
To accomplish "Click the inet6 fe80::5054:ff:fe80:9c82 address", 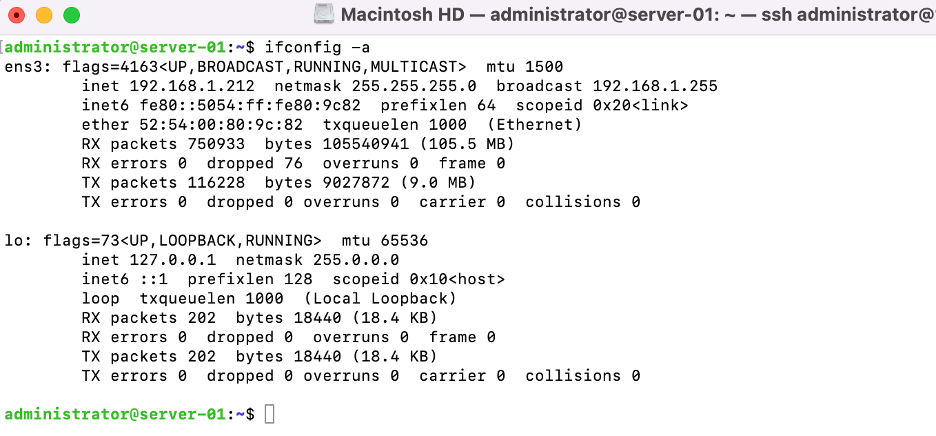I will tap(250, 106).
